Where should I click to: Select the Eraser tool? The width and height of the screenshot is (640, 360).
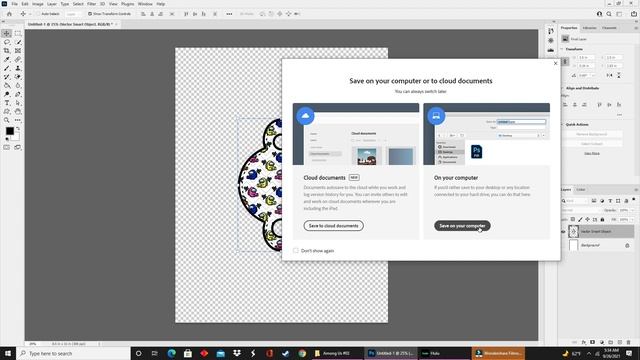18,77
